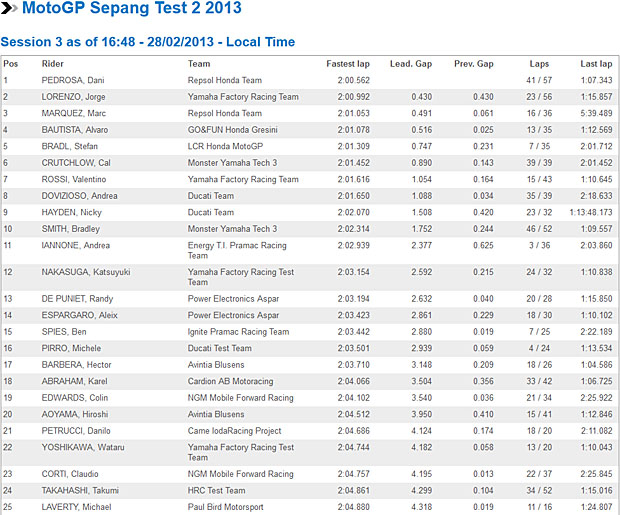The image size is (620, 515).
Task: Click the double-arrow icon before the MotoGP title
Action: click(x=8, y=10)
